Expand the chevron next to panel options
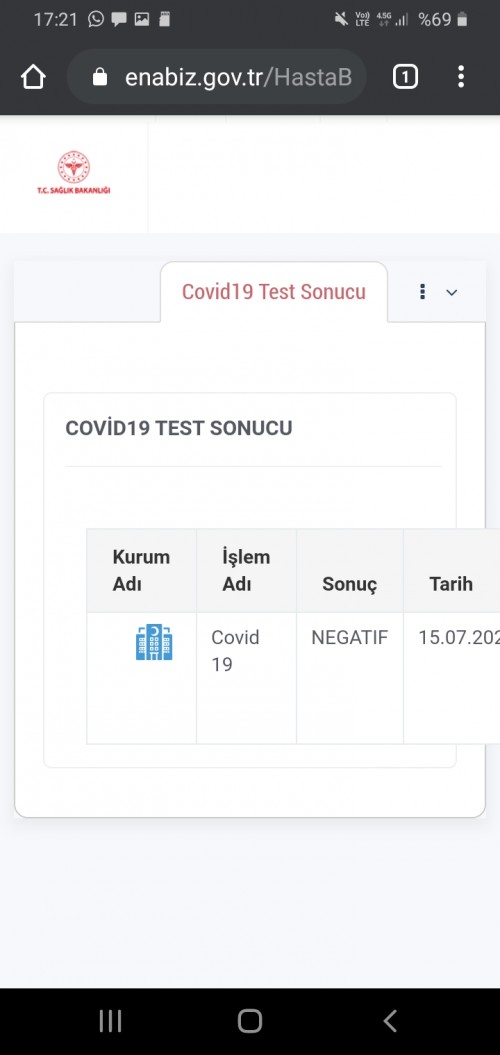 pos(452,293)
